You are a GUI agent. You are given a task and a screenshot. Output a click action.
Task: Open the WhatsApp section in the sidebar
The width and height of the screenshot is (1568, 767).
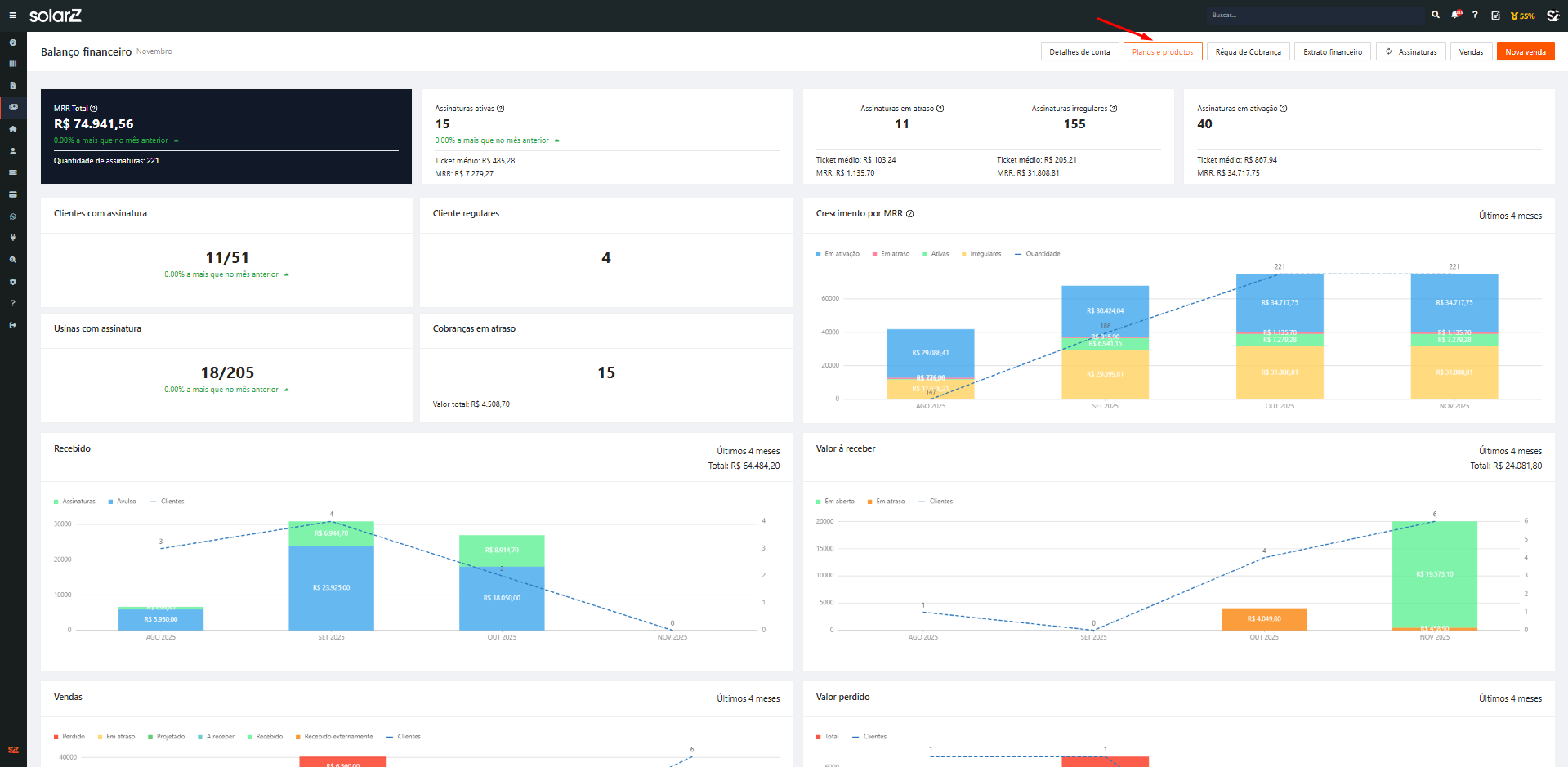(12, 216)
